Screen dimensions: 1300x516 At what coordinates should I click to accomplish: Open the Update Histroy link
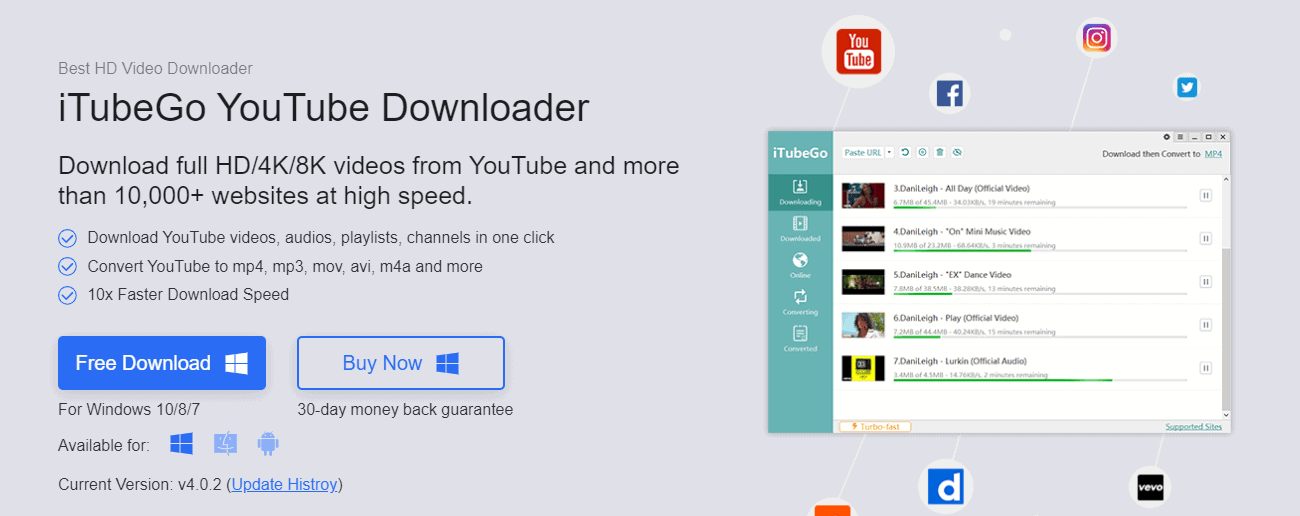[285, 484]
